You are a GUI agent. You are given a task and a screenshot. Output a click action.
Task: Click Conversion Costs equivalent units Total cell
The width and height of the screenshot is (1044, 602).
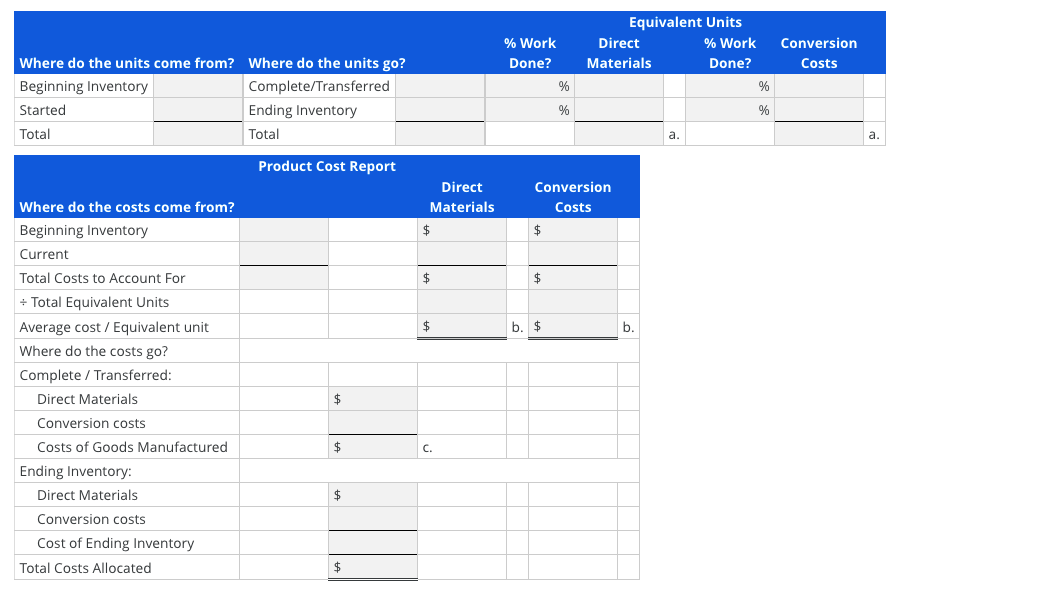pyautogui.click(x=818, y=134)
